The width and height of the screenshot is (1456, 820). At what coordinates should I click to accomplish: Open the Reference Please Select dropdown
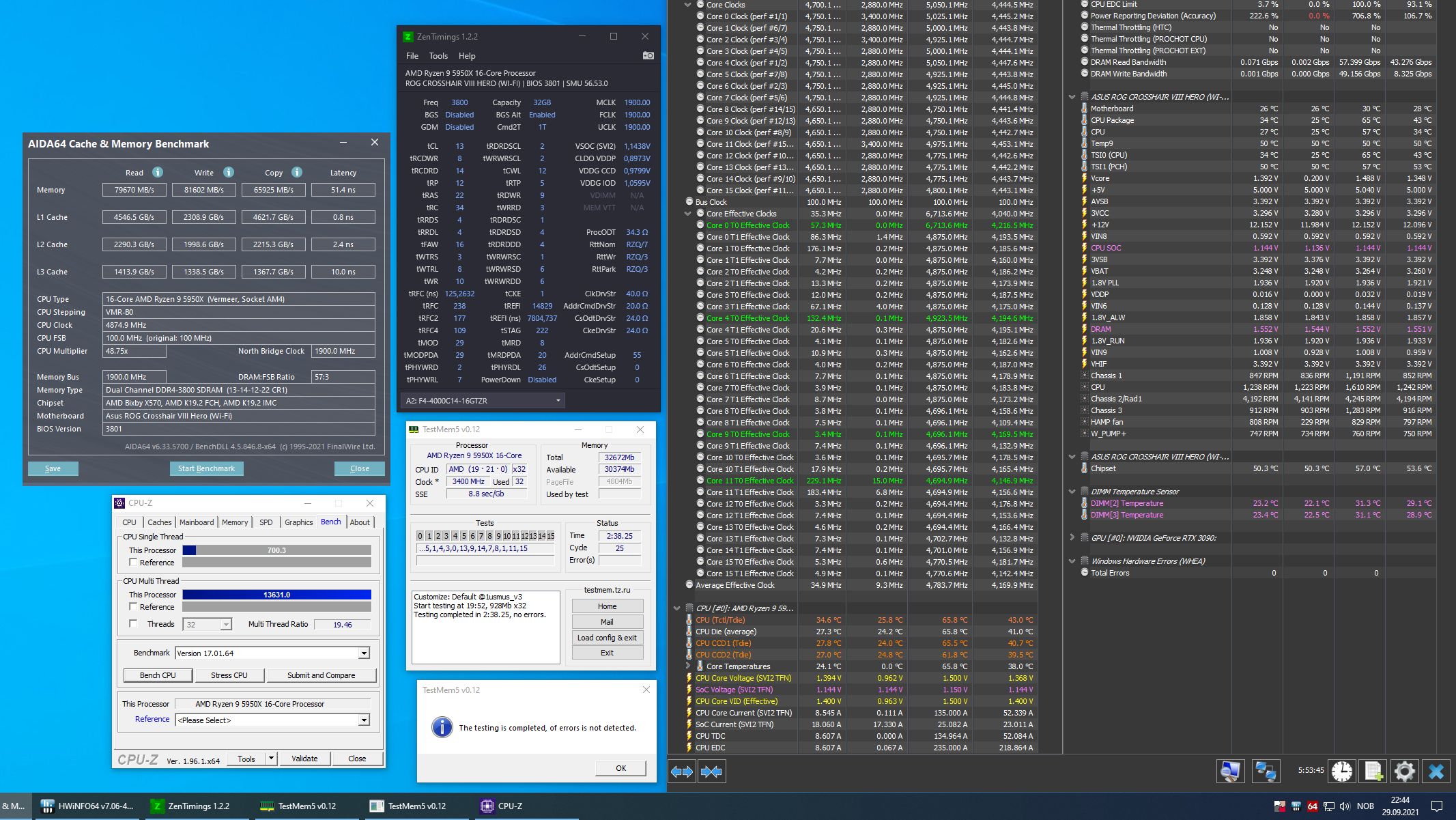point(364,720)
